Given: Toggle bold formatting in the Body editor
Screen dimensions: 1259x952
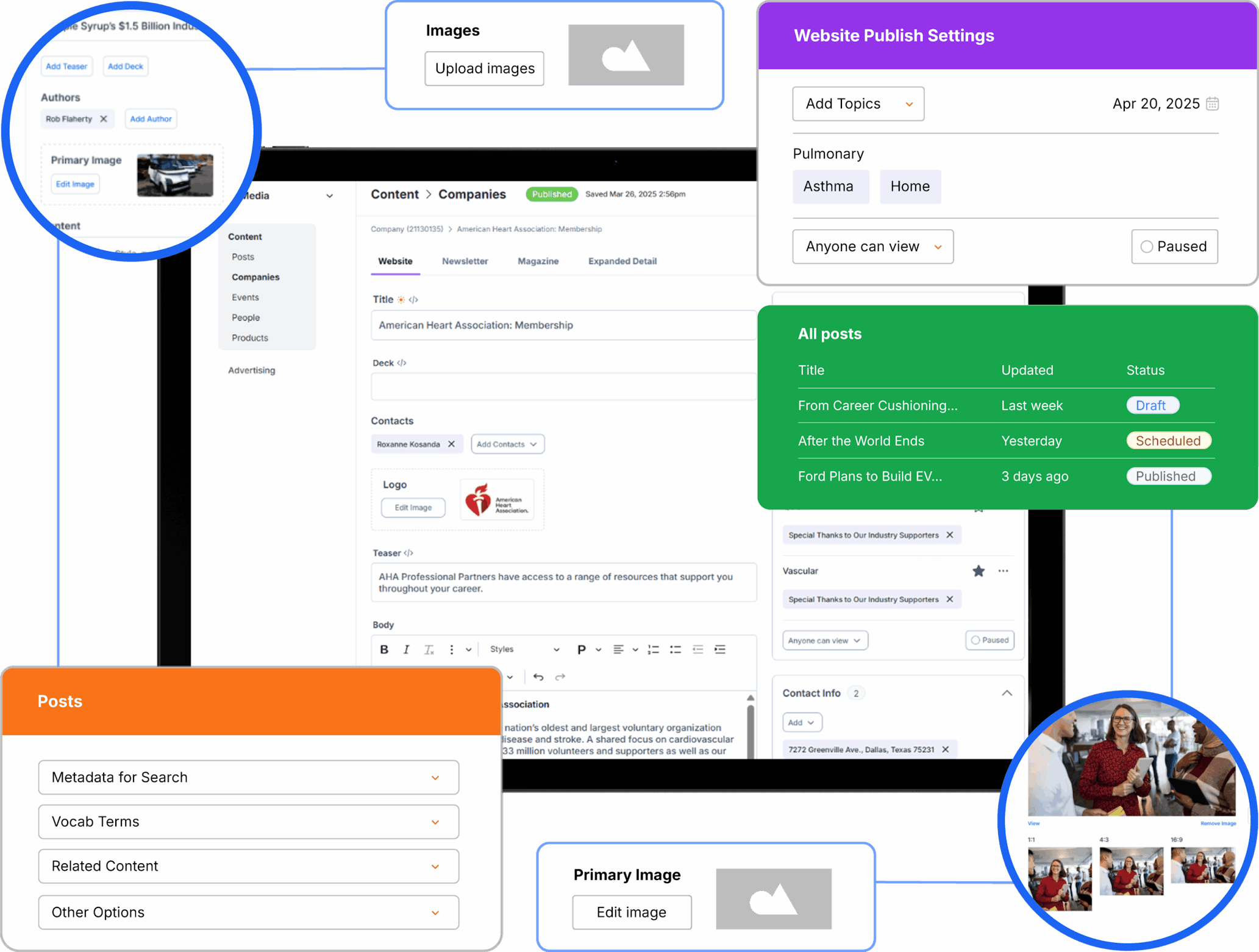Looking at the screenshot, I should 383,649.
